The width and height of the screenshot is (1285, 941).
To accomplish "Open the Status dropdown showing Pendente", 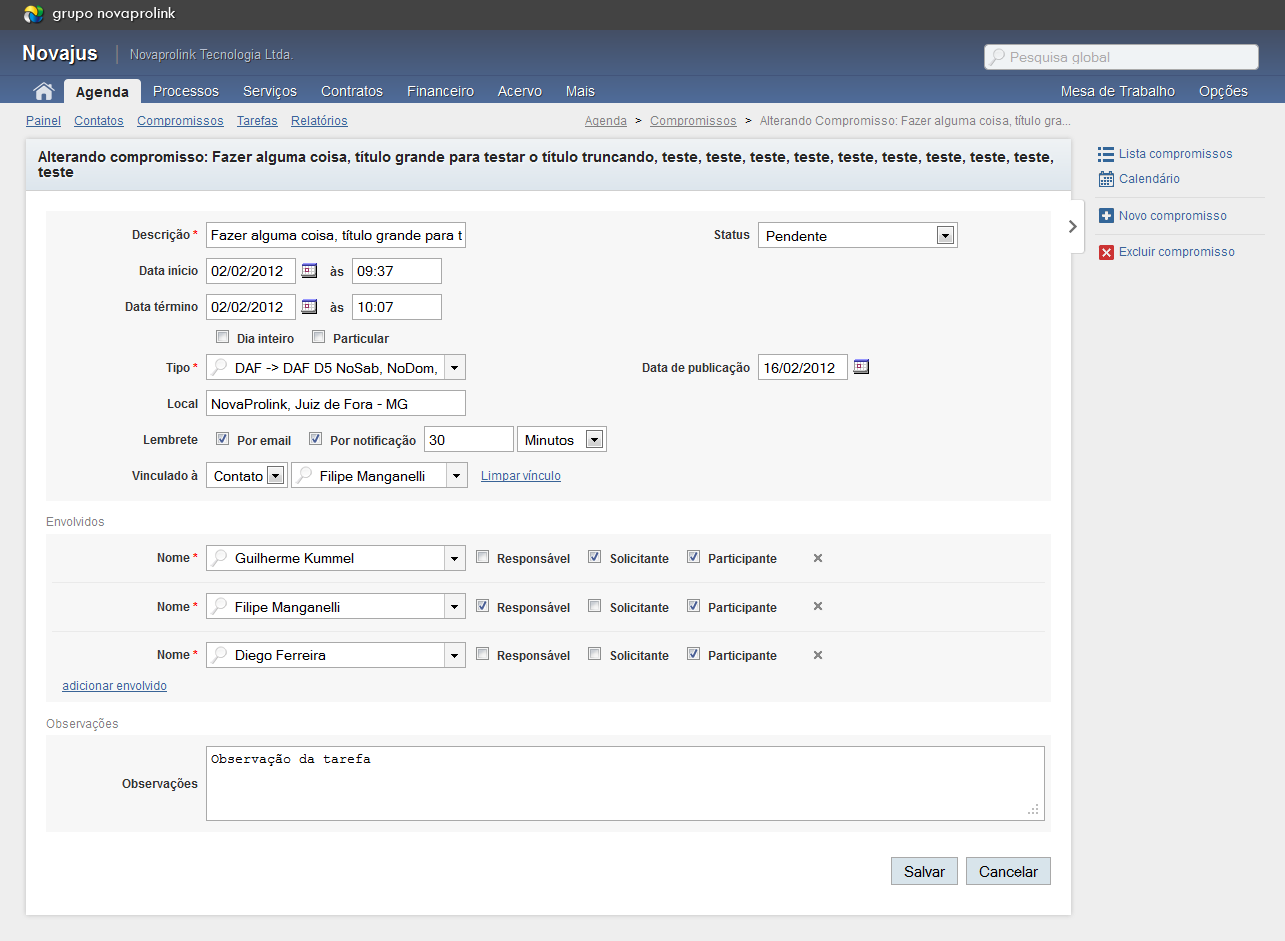I will pyautogui.click(x=858, y=235).
